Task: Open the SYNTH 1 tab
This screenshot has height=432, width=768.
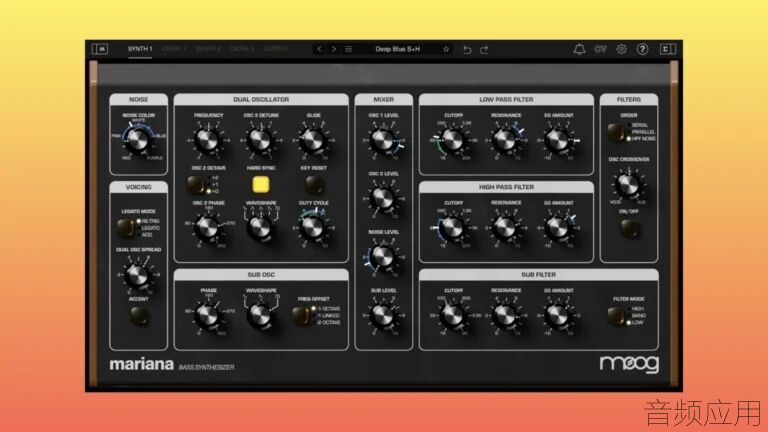Action: tap(140, 49)
